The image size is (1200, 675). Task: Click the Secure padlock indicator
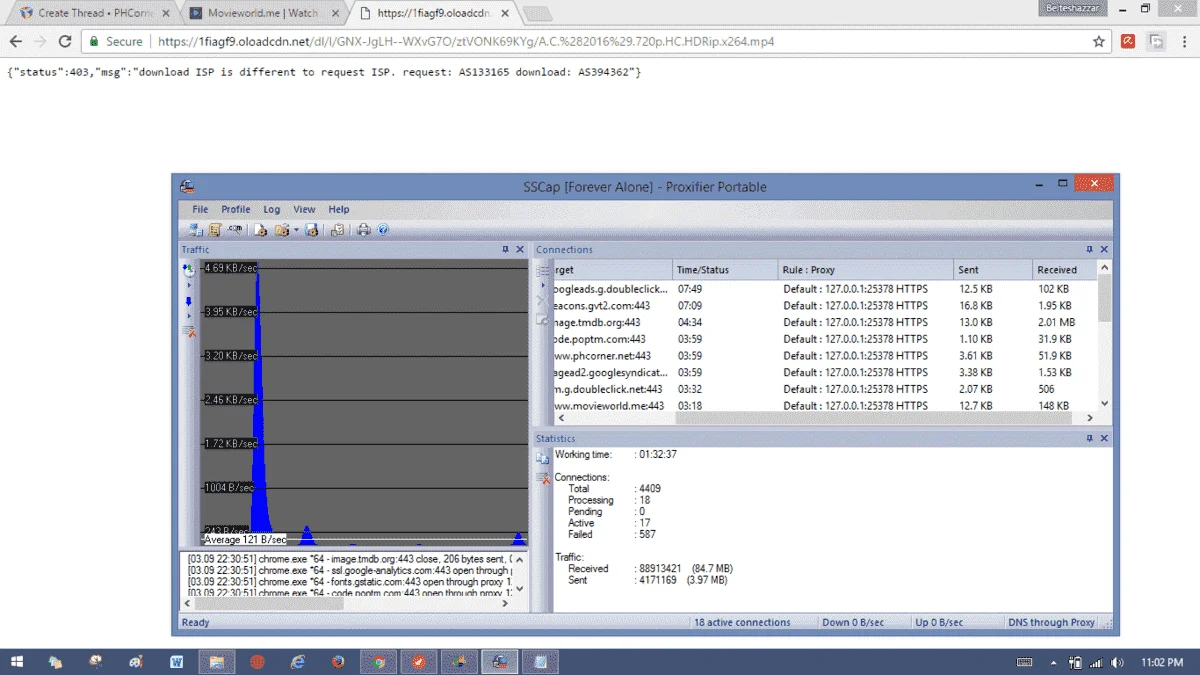[116, 42]
